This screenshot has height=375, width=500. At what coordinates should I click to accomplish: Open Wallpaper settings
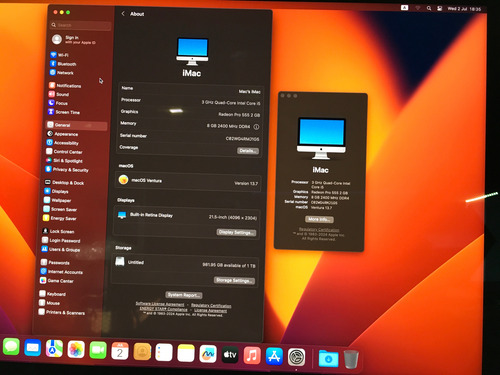[x=57, y=200]
